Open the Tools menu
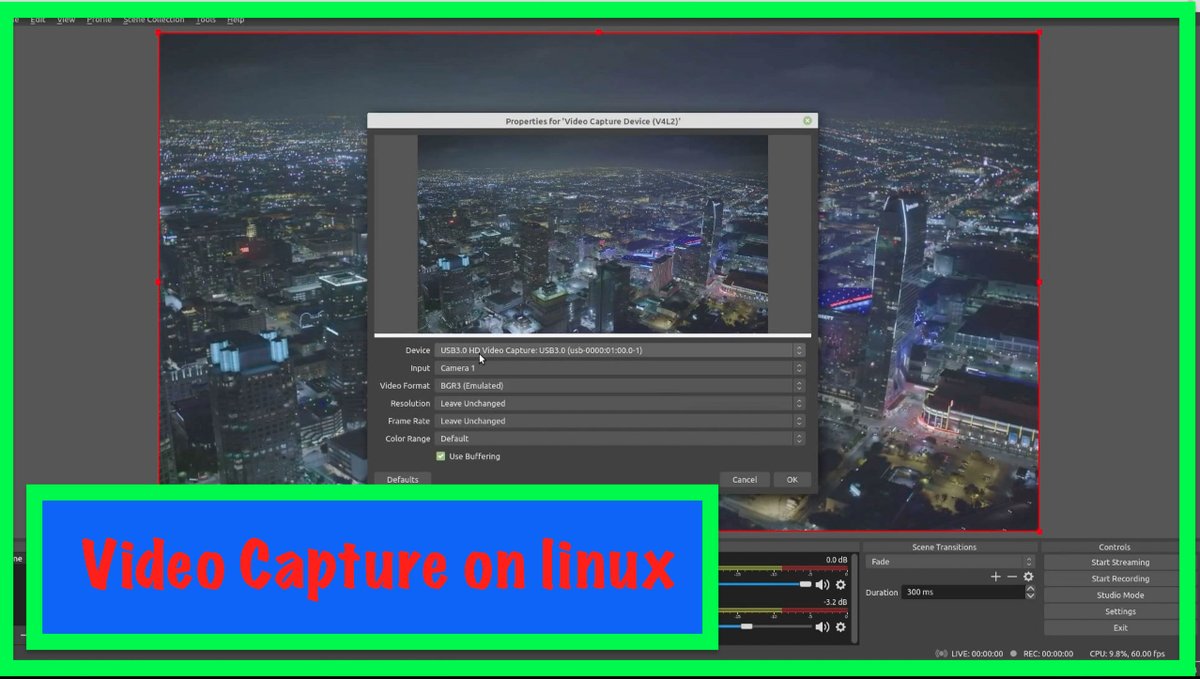 point(205,18)
